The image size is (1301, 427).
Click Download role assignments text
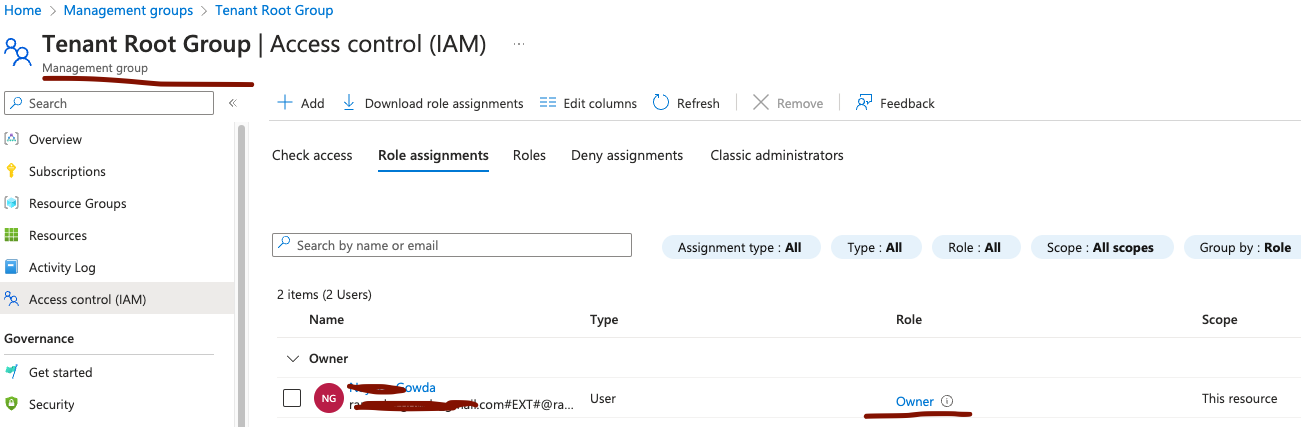[444, 103]
